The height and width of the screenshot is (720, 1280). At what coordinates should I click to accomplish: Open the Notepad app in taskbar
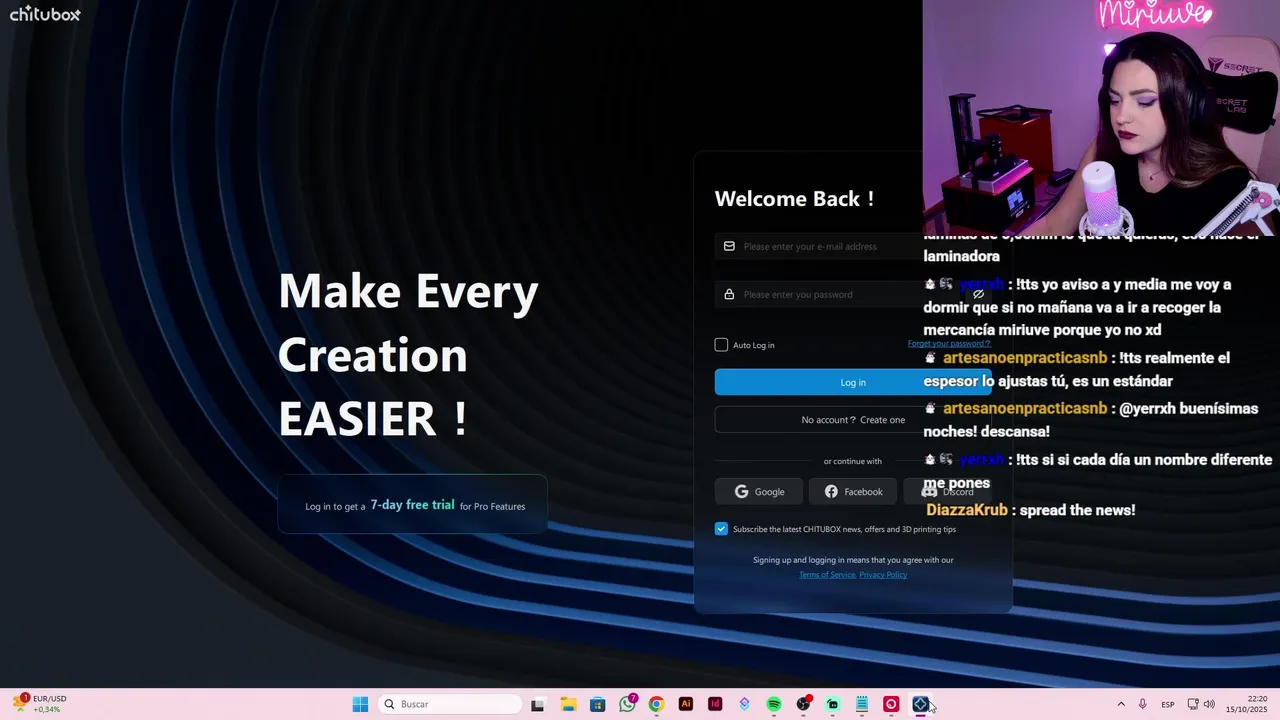862,704
